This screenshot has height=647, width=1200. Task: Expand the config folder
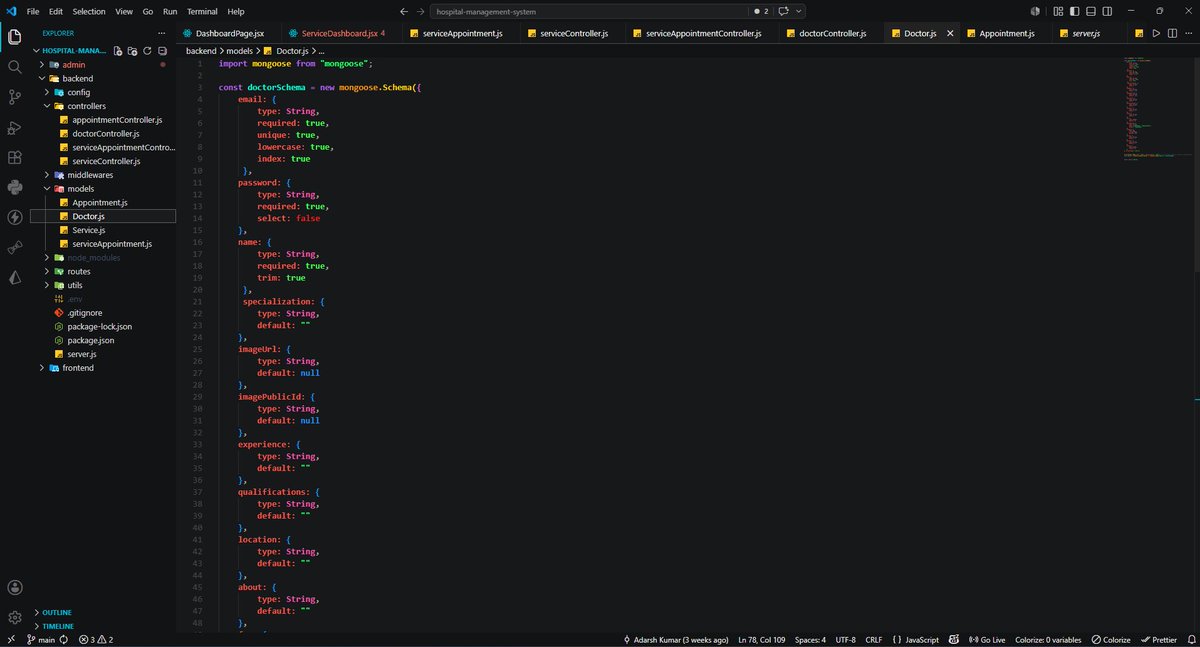coord(103,92)
